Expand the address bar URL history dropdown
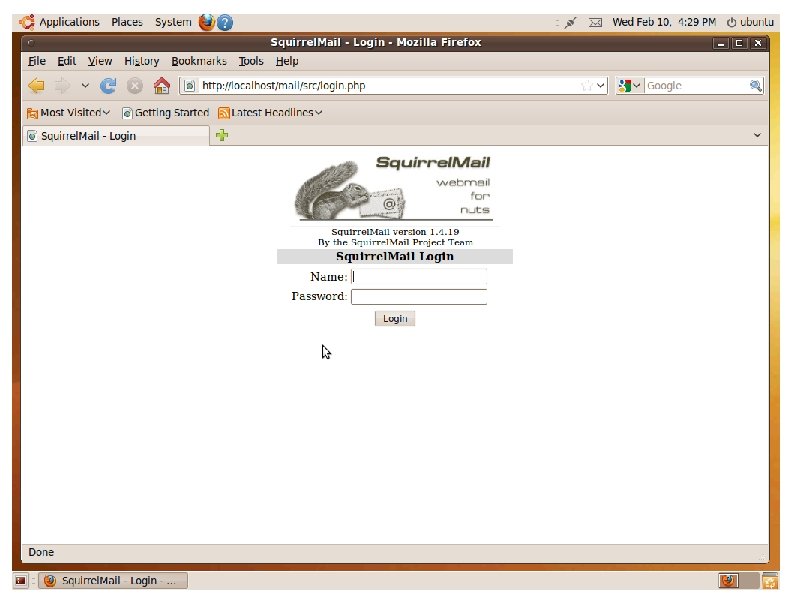Screen dimensions: 794x595 601,86
